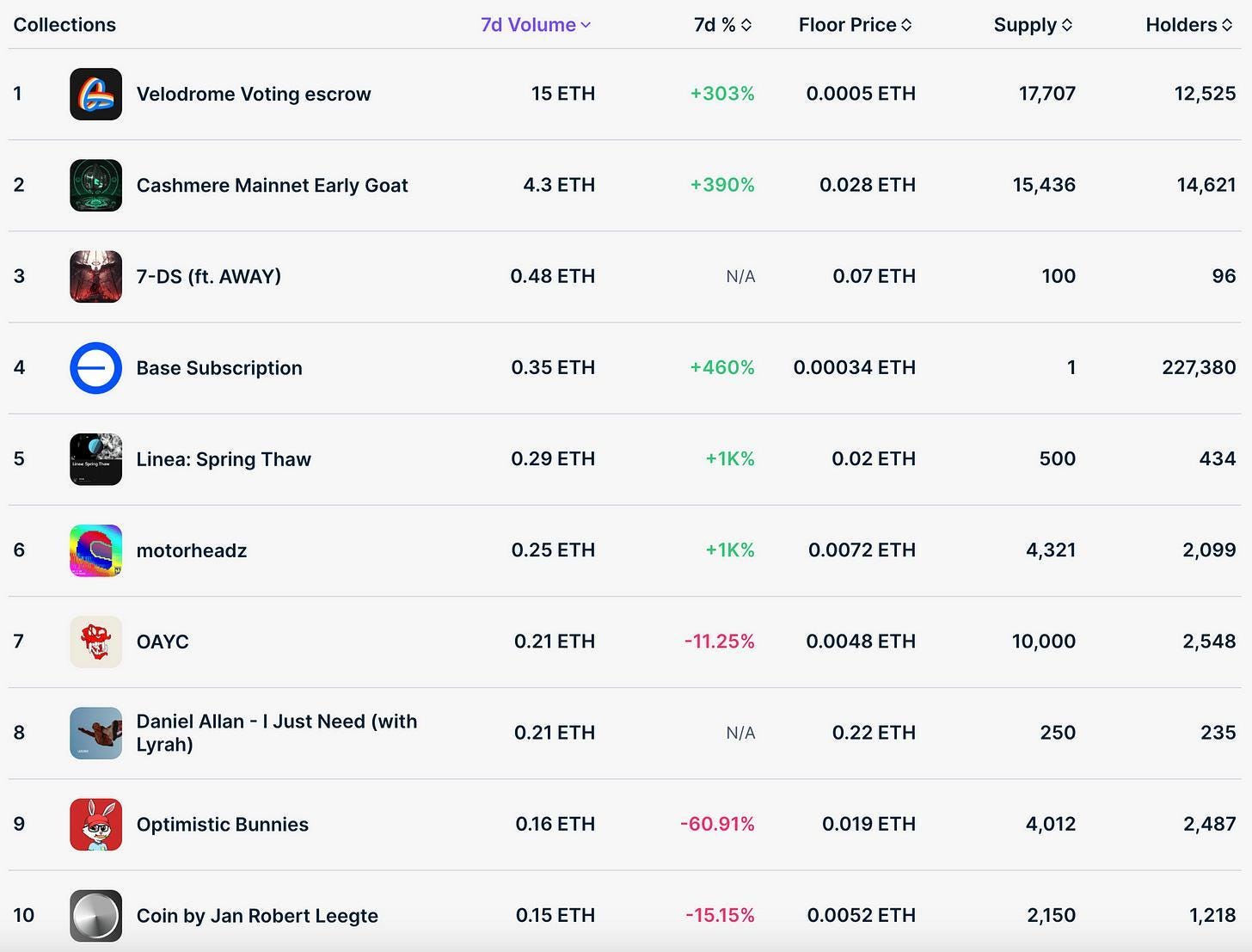Screen dimensions: 1252x952
Task: Click the 227,380 holders value
Action: click(1199, 367)
